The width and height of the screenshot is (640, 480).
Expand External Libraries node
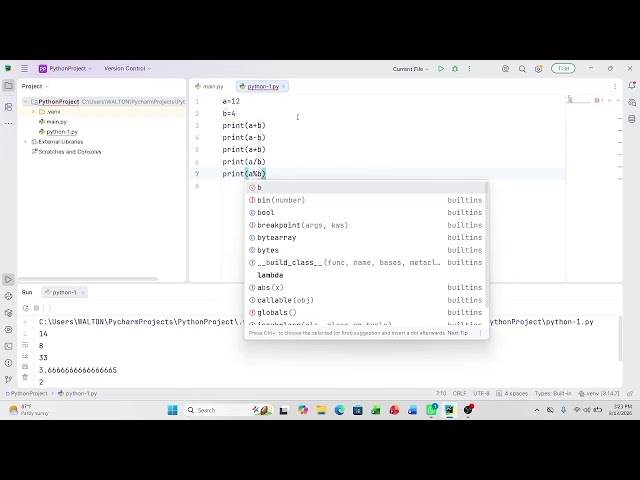pos(25,142)
